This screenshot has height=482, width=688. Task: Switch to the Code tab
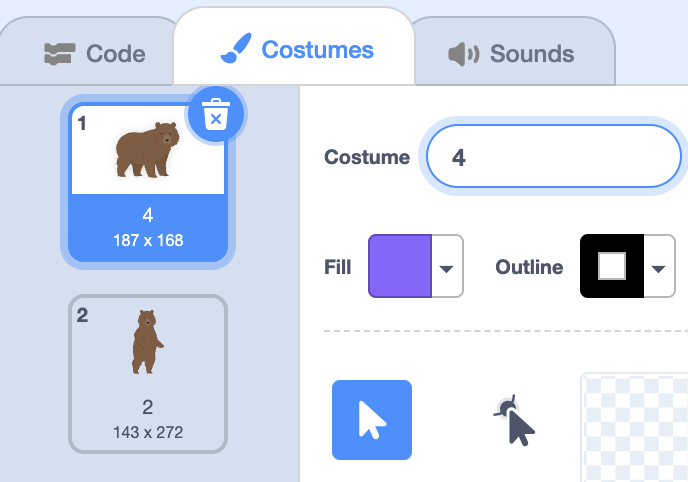point(95,54)
